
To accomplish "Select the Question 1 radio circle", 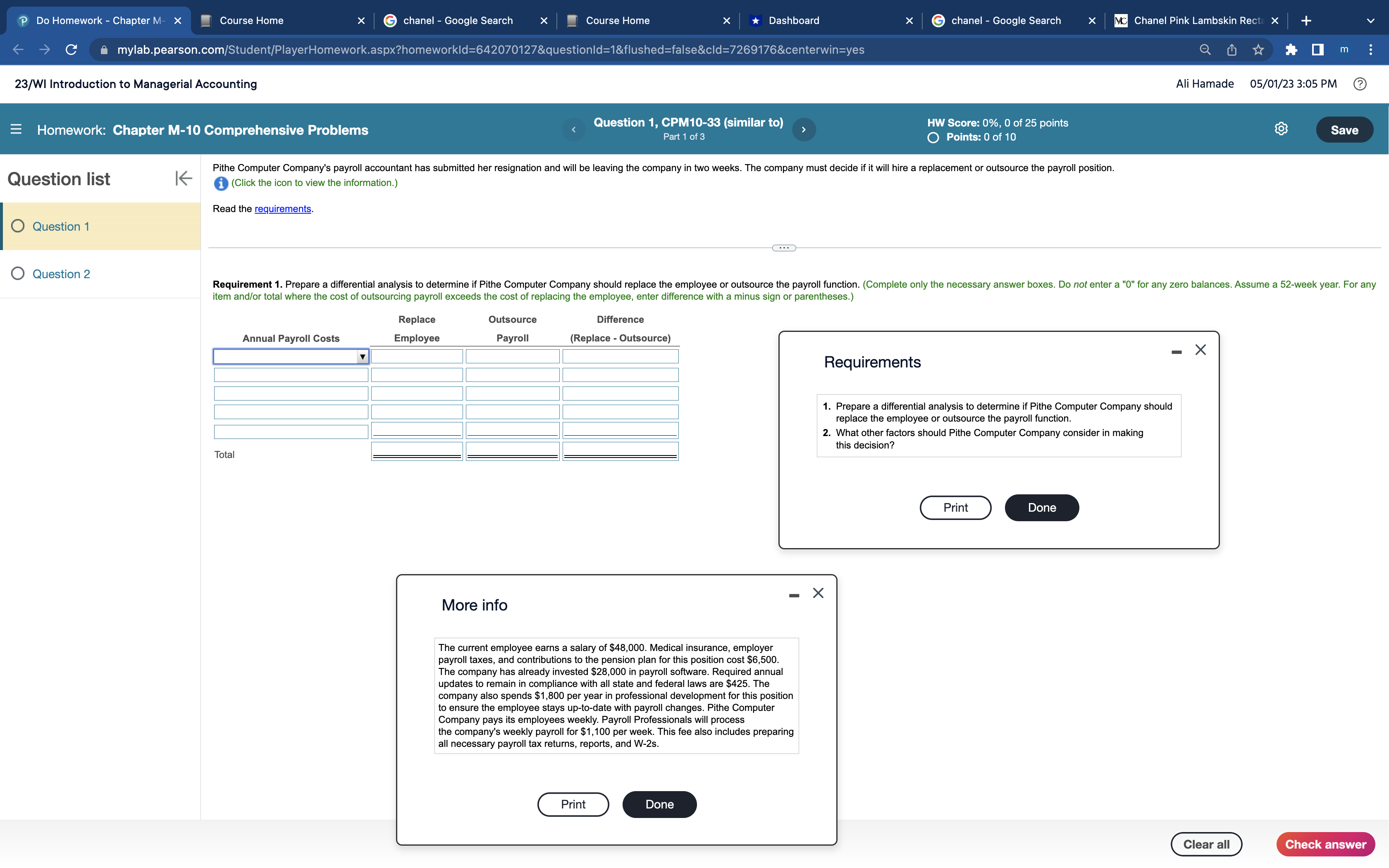I will tap(18, 226).
